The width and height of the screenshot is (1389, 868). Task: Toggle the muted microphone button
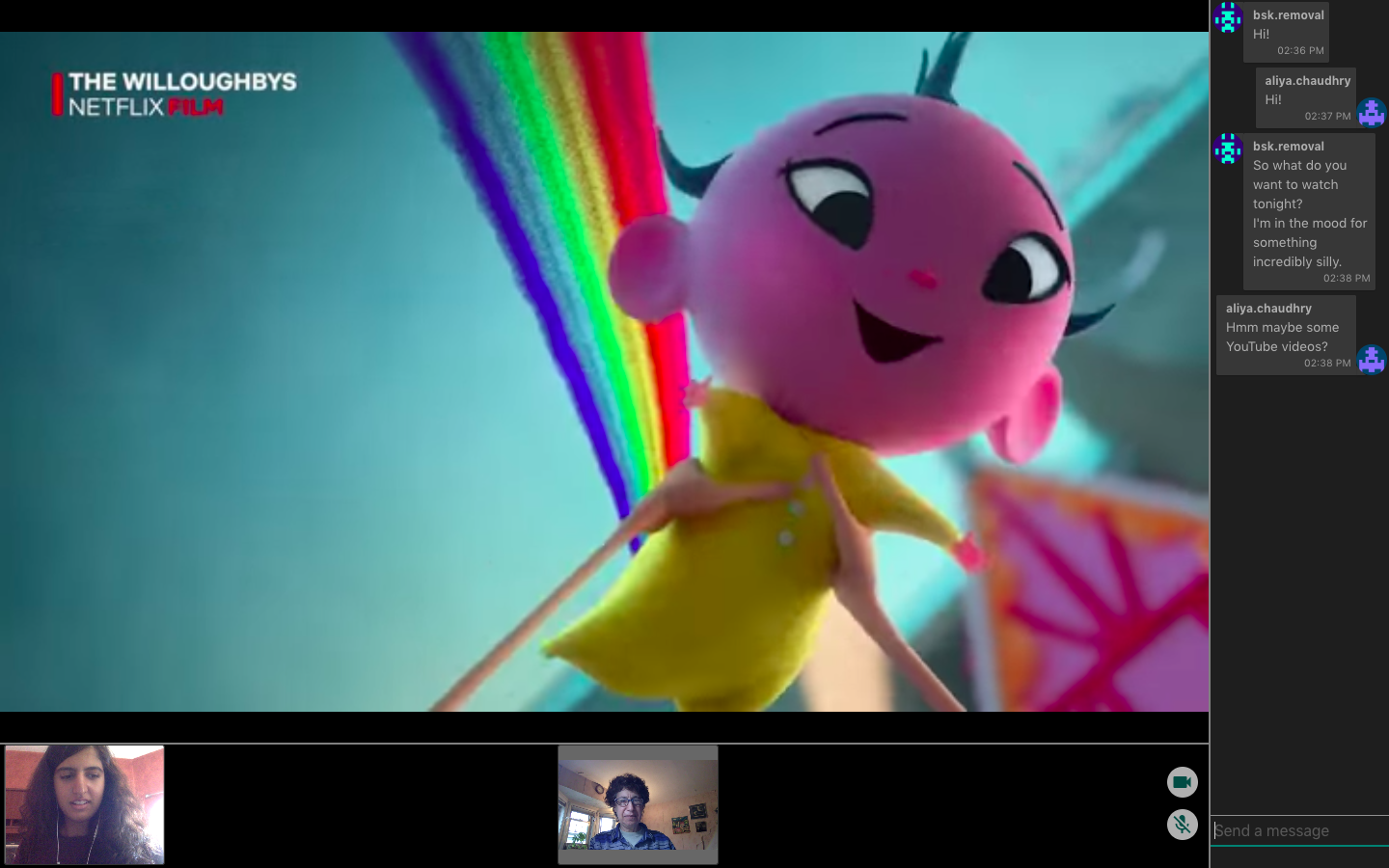tap(1183, 825)
